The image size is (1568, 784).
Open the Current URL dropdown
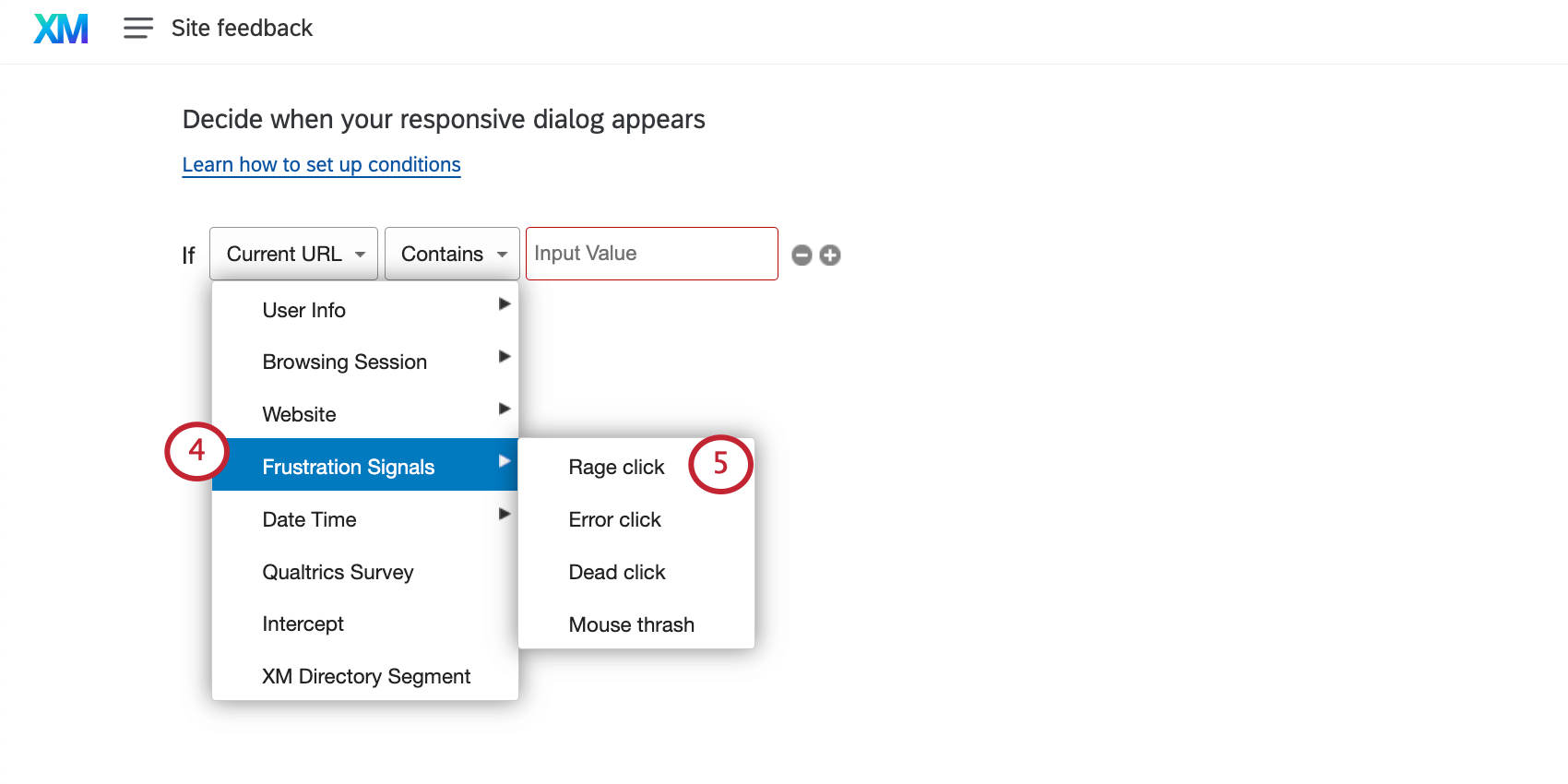(x=293, y=254)
